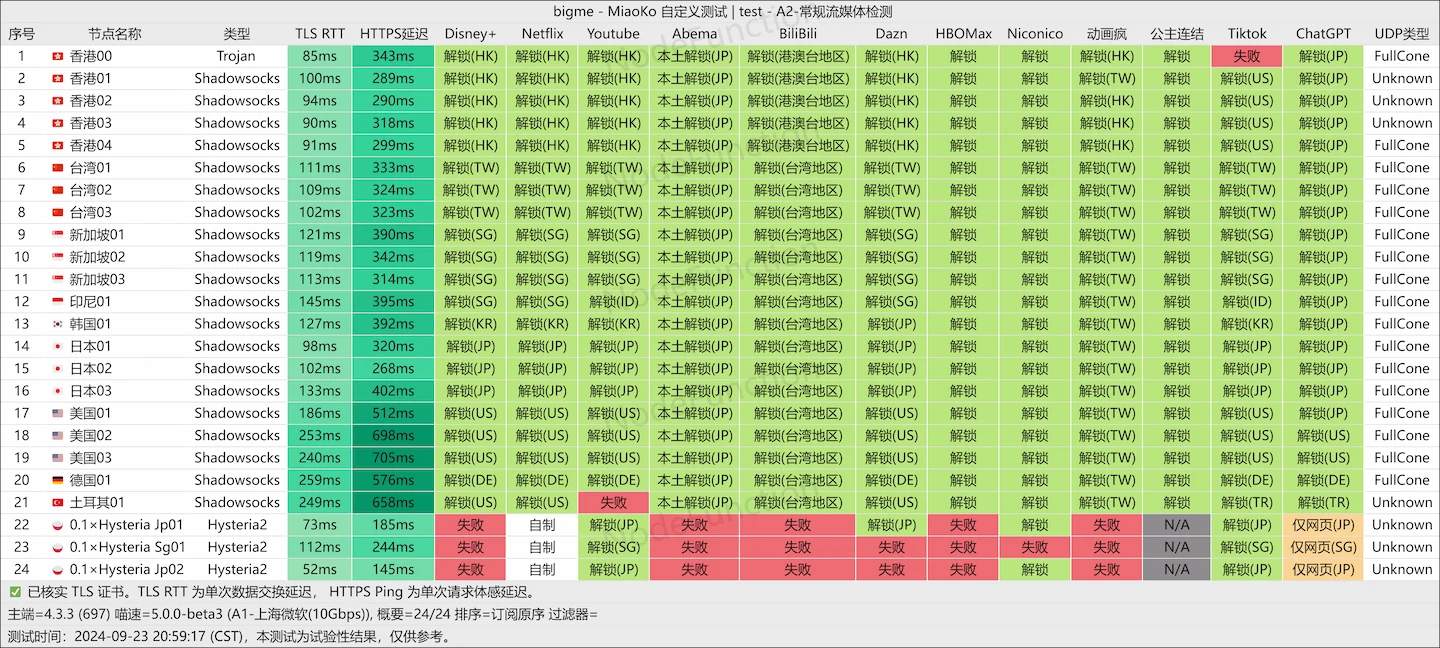Click the 705ms HTTPS latency cell
Screen dimensions: 1440x648
coord(393,458)
